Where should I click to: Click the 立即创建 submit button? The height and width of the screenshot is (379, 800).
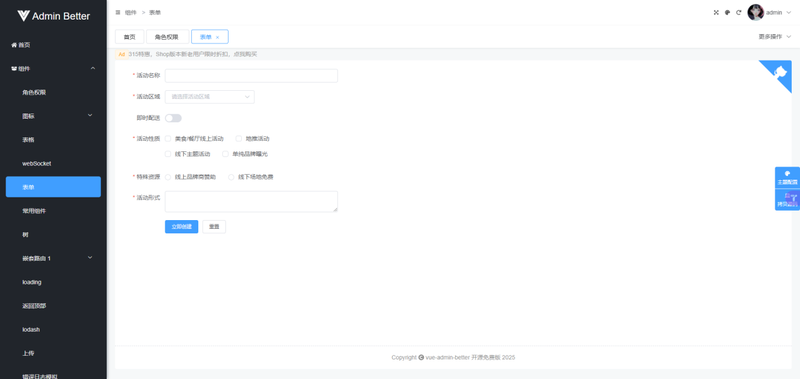(181, 226)
